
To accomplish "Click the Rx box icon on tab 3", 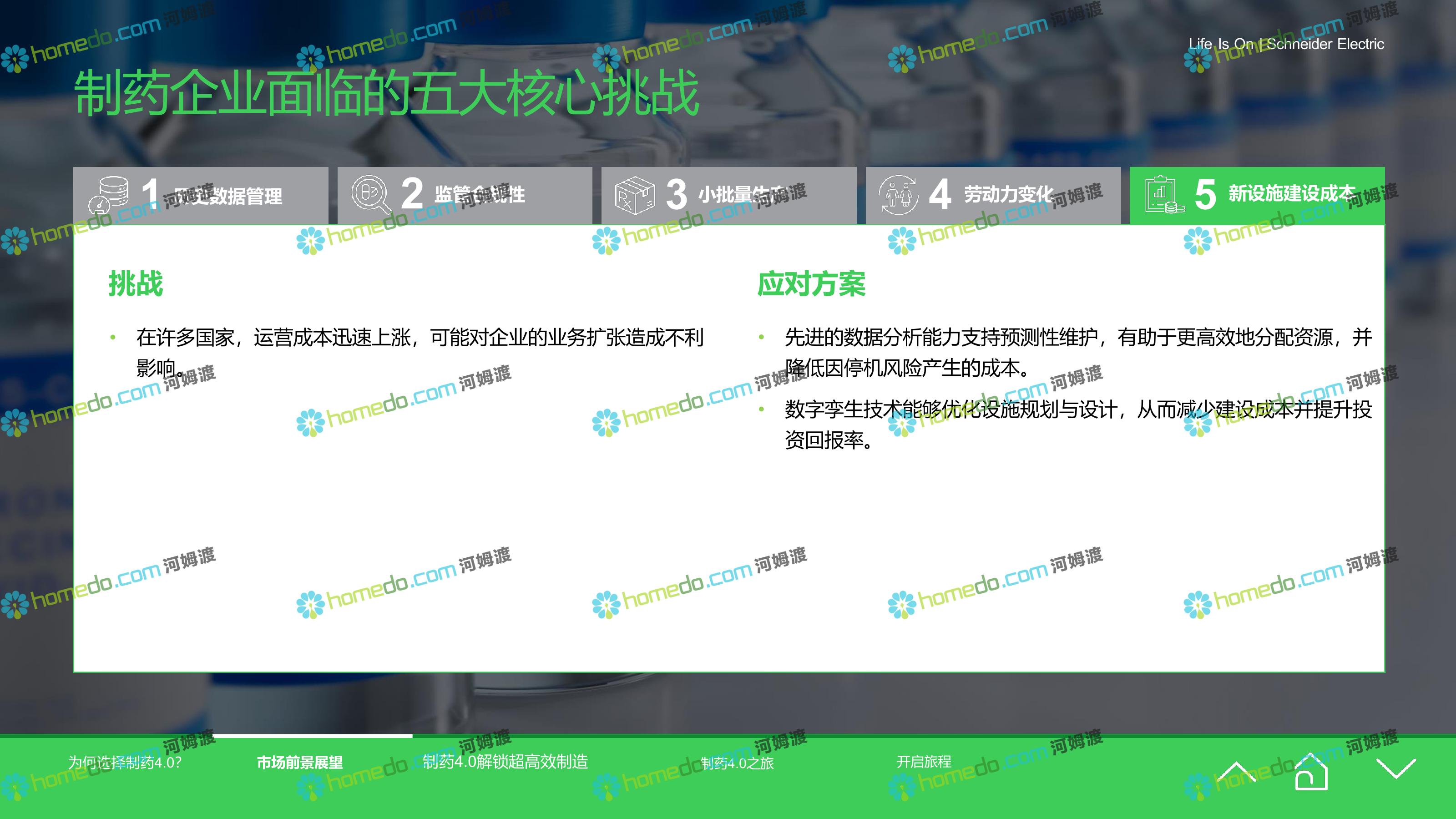I will (x=634, y=195).
